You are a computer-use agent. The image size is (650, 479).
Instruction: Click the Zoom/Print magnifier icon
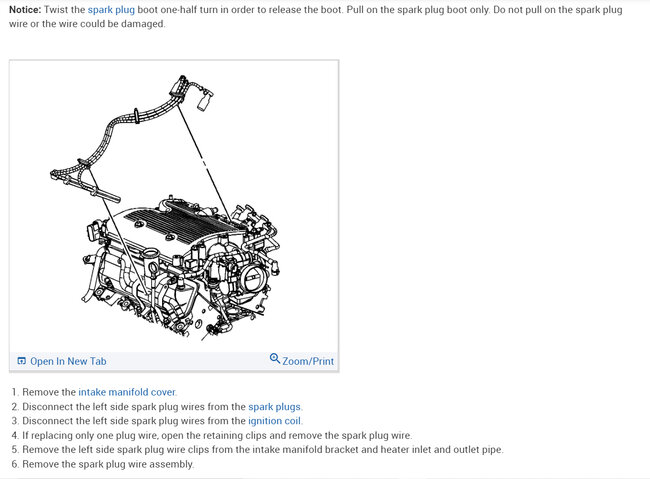274,358
